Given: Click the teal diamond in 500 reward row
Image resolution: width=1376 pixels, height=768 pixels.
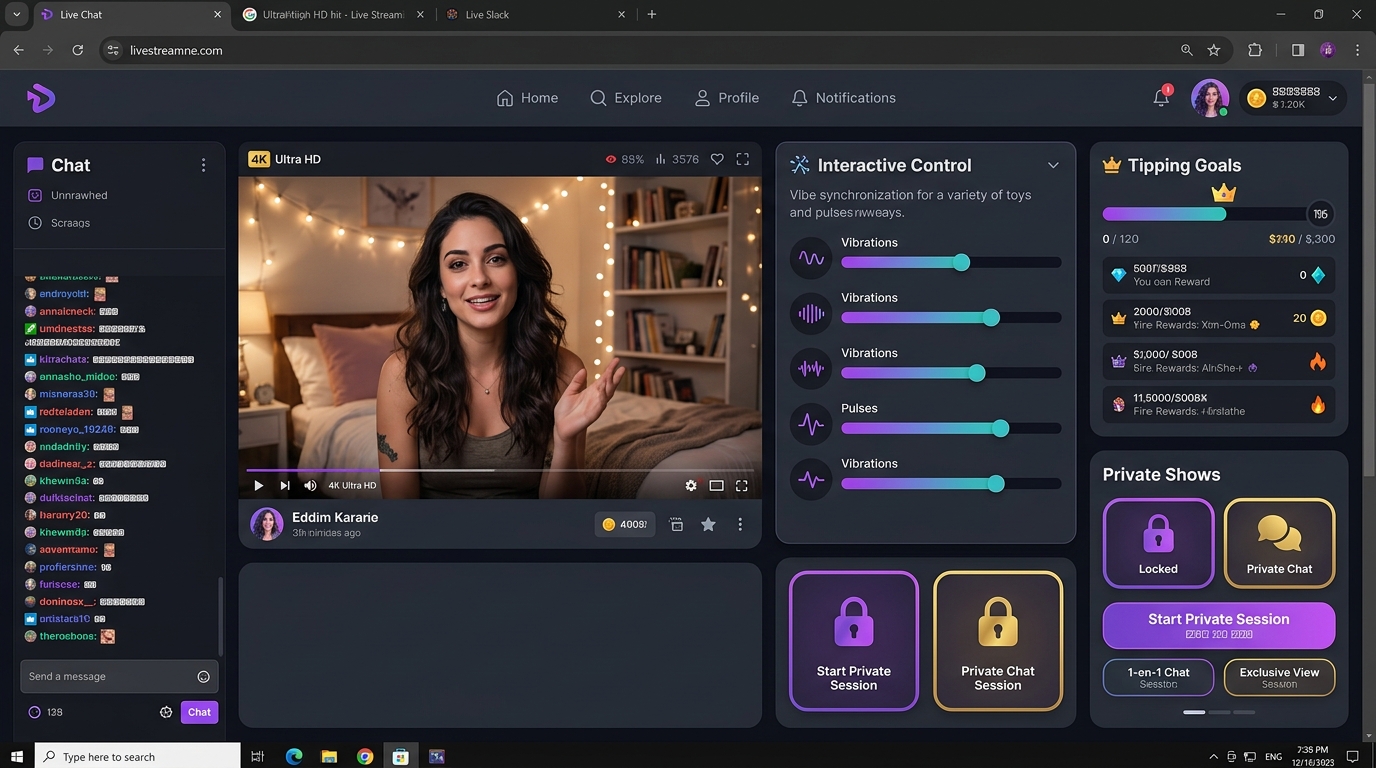Looking at the screenshot, I should pos(1318,275).
